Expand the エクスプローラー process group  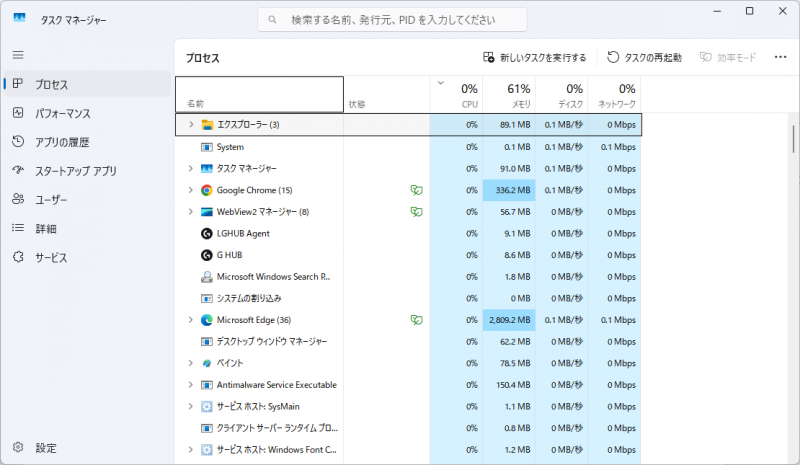[x=190, y=125]
